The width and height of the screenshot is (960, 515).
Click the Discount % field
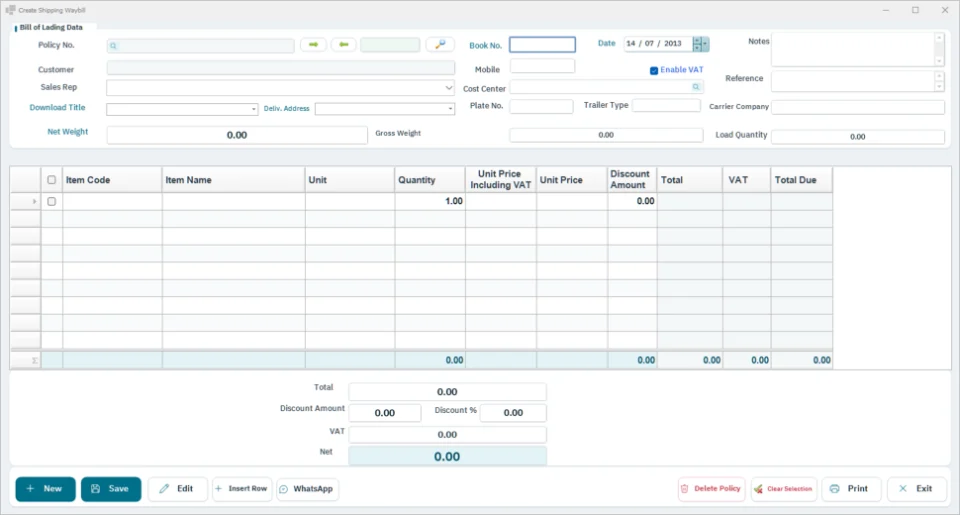pos(513,413)
